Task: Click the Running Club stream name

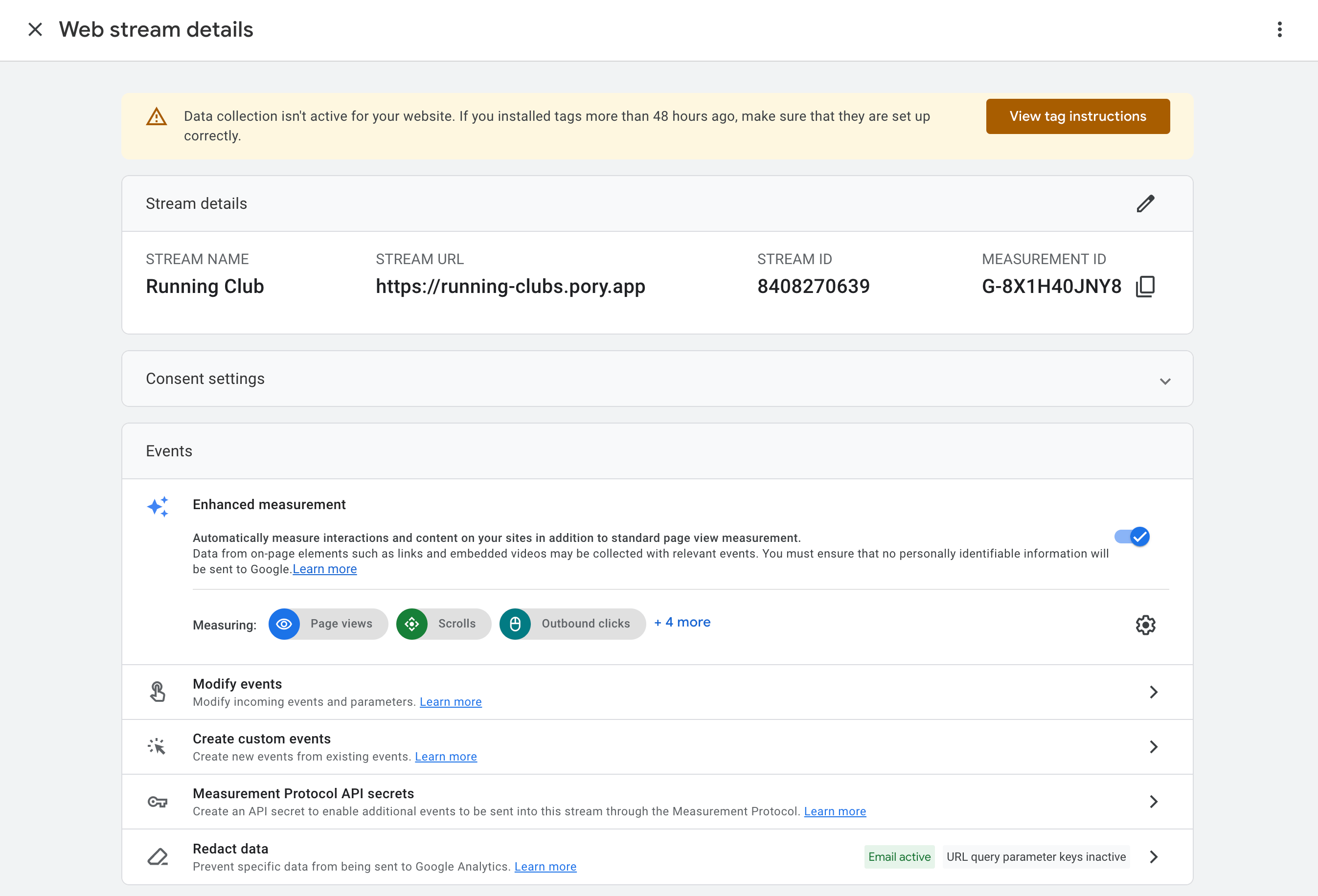Action: point(205,287)
